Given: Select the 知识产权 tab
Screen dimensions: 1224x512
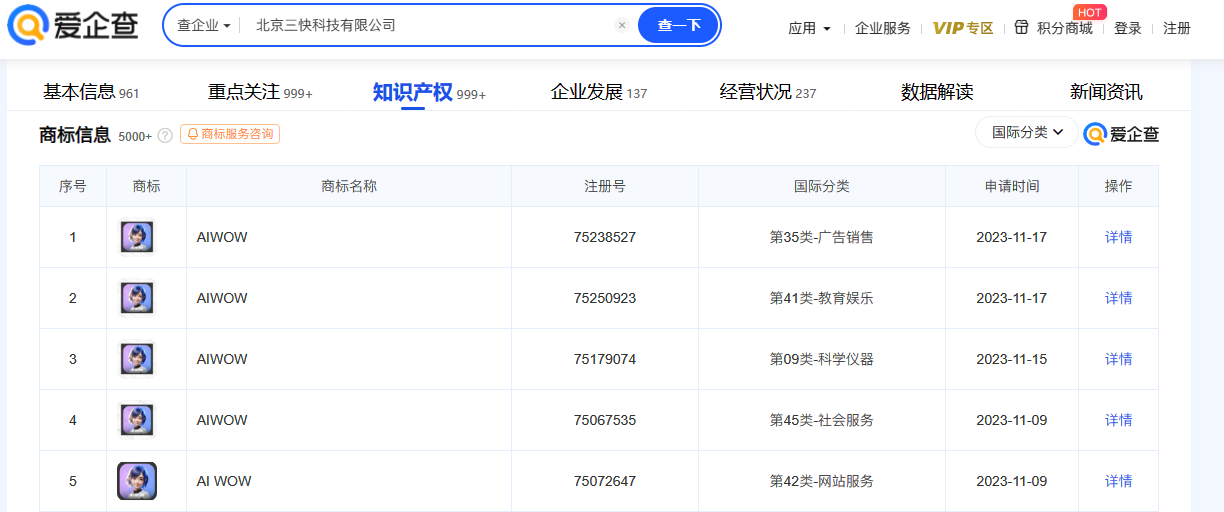Looking at the screenshot, I should (x=429, y=92).
